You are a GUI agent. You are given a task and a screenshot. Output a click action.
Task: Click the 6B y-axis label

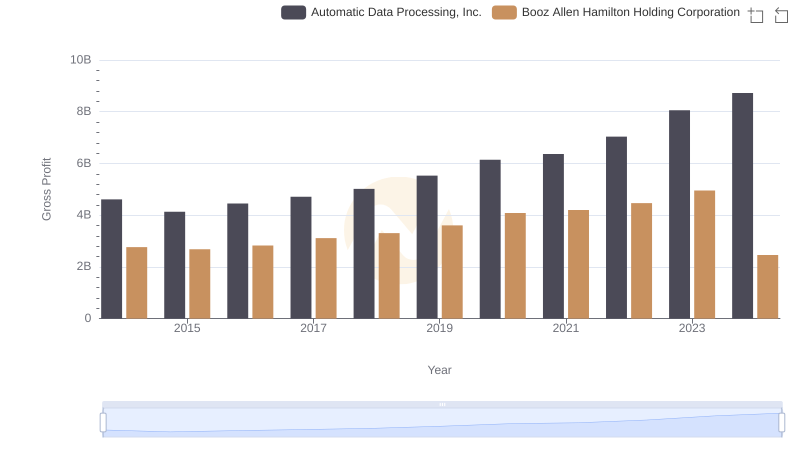tap(84, 163)
